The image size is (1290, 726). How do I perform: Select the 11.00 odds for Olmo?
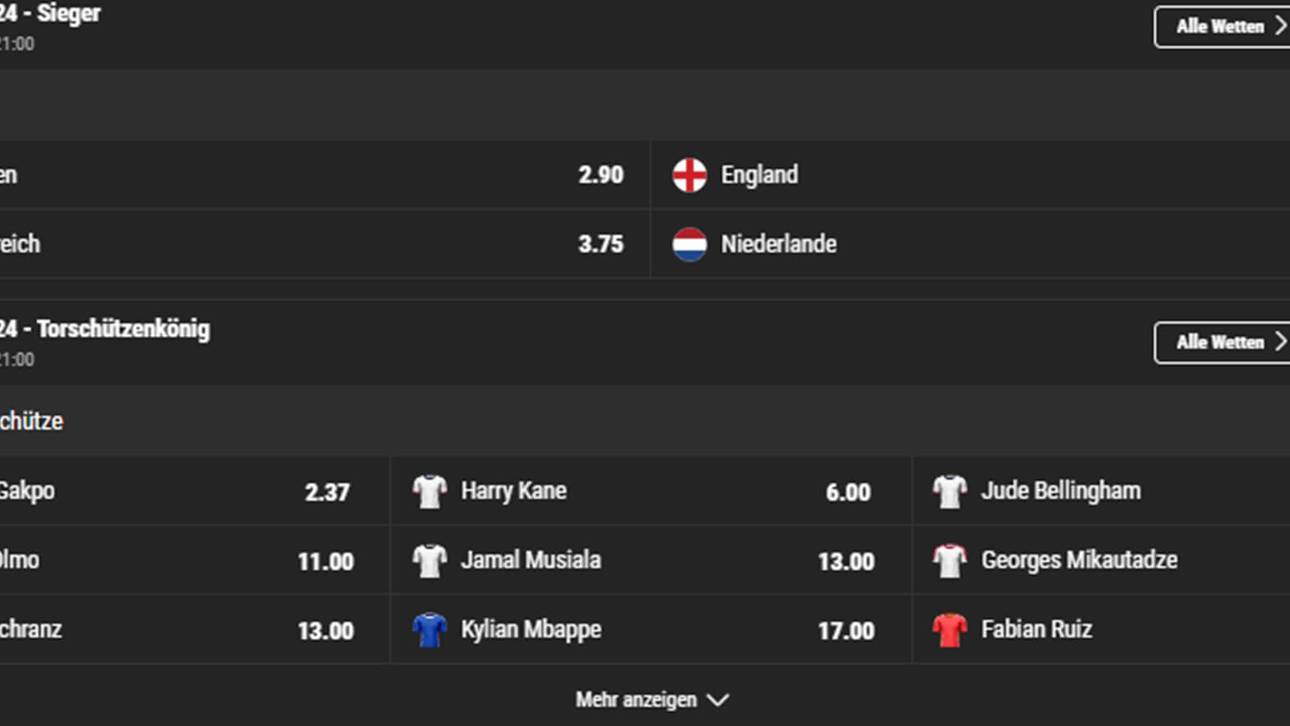click(325, 560)
